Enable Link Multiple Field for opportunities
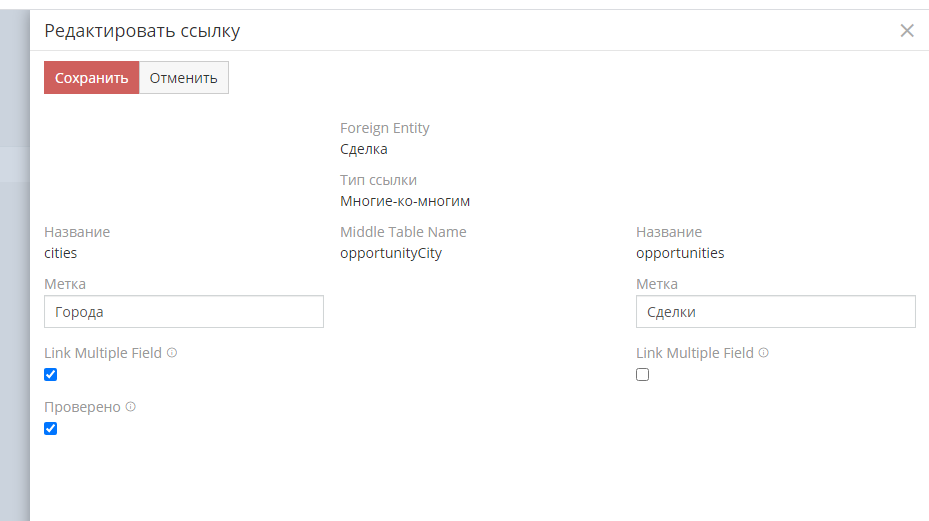This screenshot has height=521, width=929. (x=643, y=375)
